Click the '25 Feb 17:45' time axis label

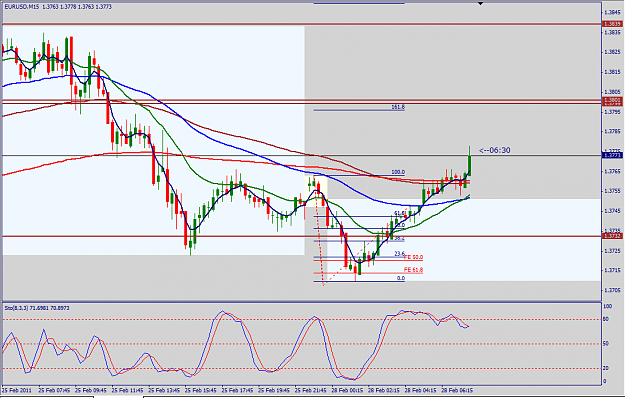coord(238,390)
